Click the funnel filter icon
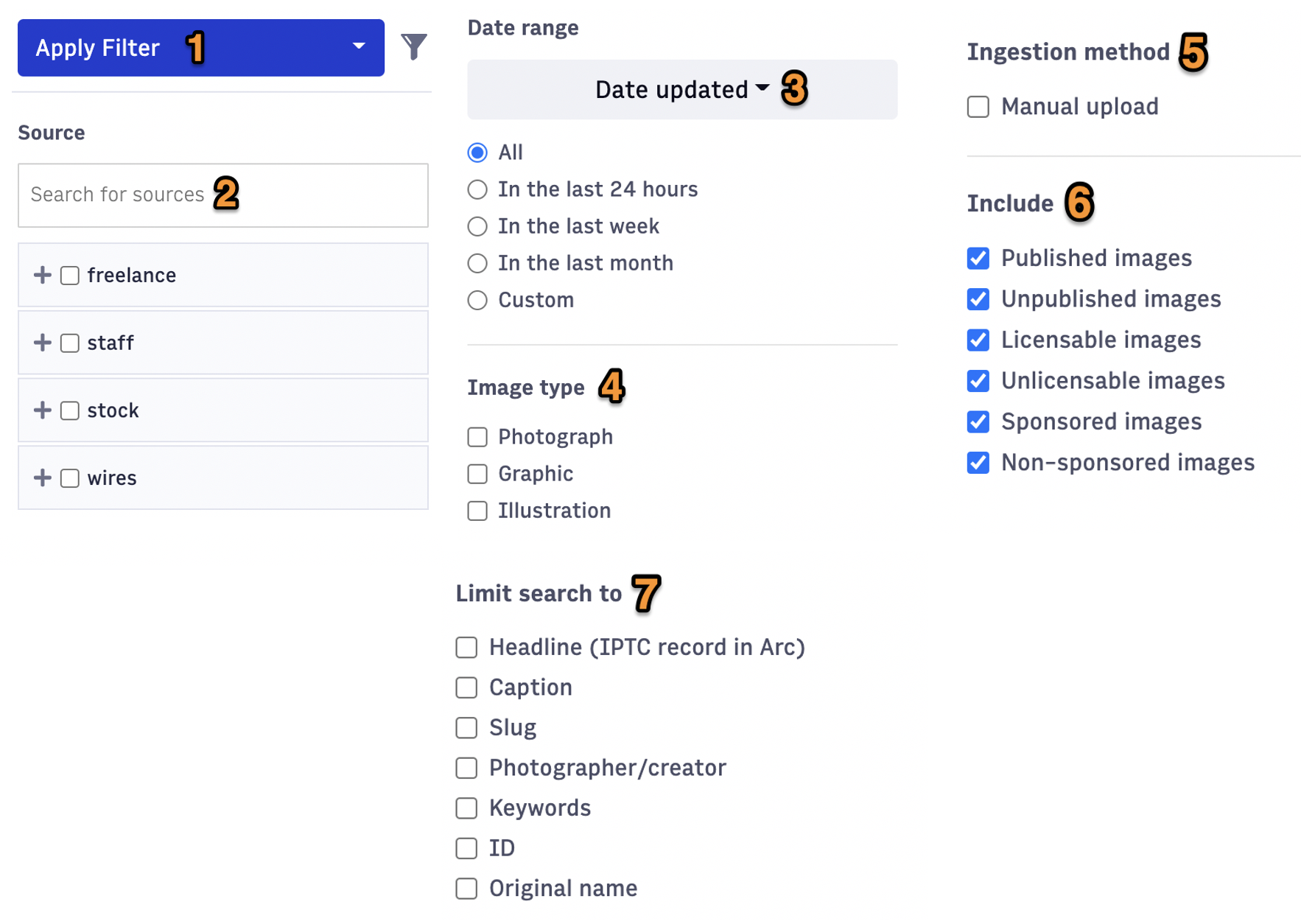This screenshot has width=1301, height=924. click(414, 47)
